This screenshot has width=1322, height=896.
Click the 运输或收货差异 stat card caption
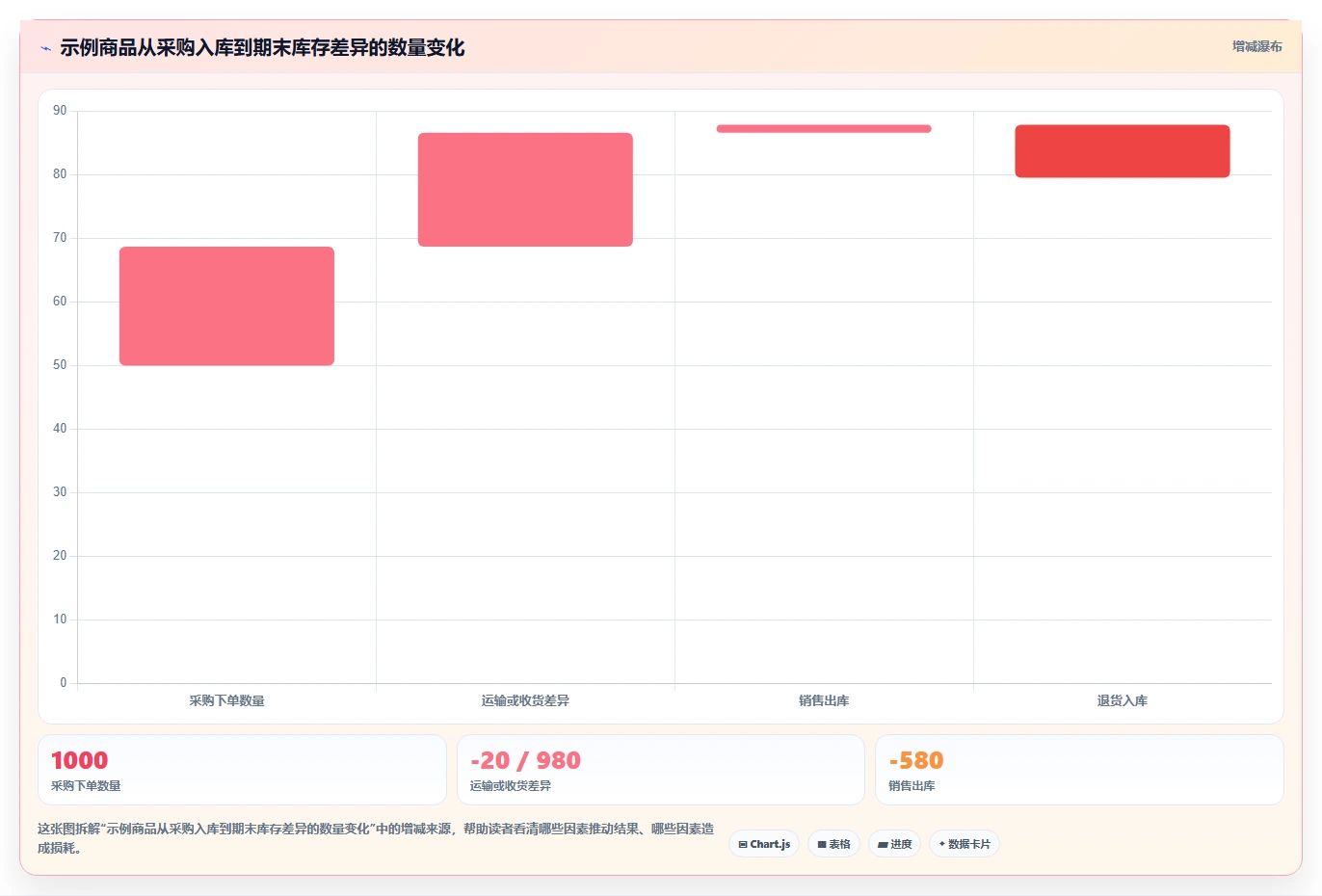pos(511,786)
